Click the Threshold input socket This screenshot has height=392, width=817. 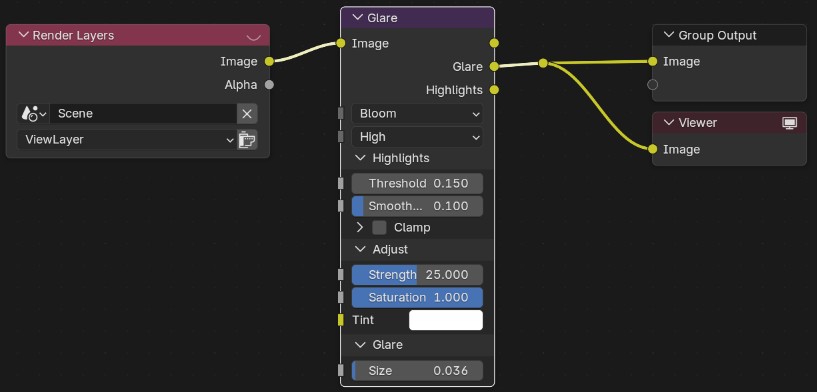[x=341, y=183]
